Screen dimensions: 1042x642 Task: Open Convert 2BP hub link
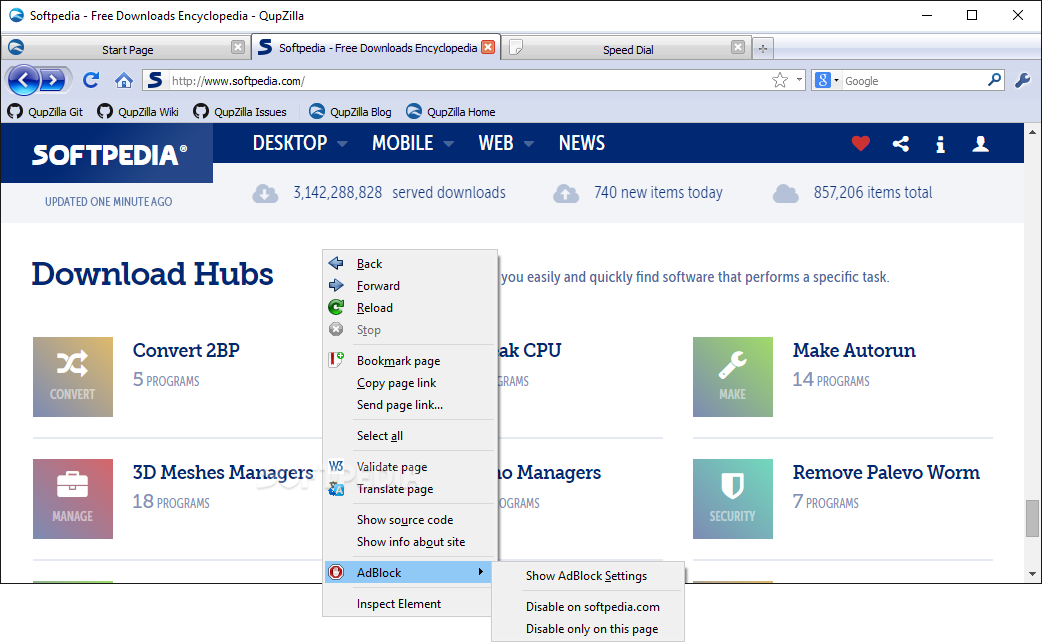tap(186, 350)
